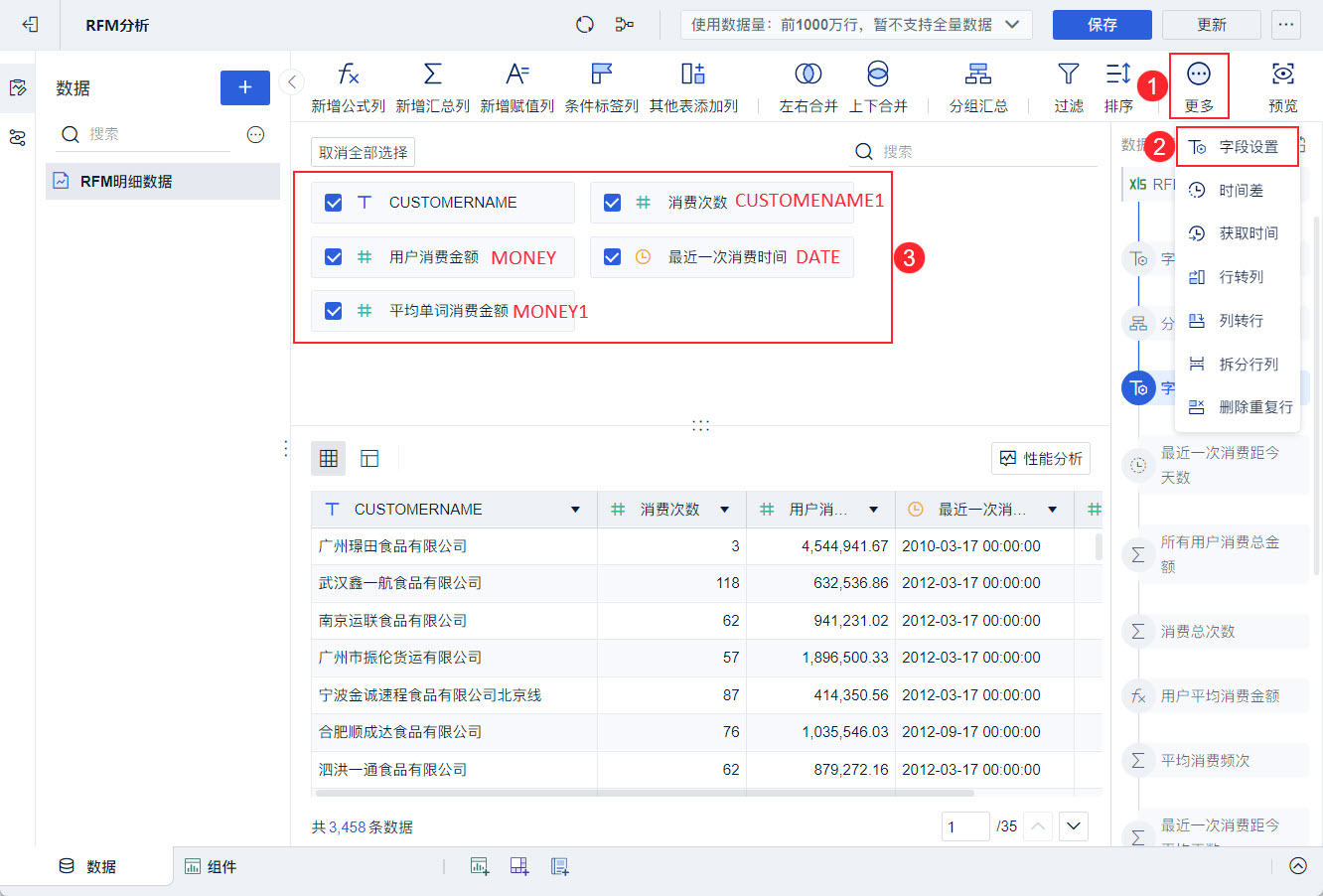This screenshot has width=1323, height=896.
Task: Click the field search box
Action: [x=973, y=152]
